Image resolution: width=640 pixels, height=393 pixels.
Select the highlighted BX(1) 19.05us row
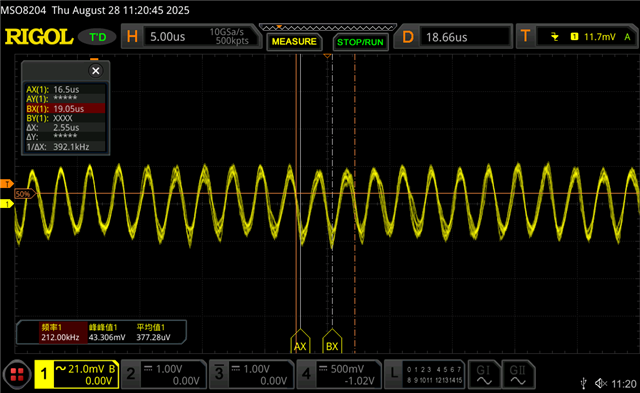[x=65, y=109]
